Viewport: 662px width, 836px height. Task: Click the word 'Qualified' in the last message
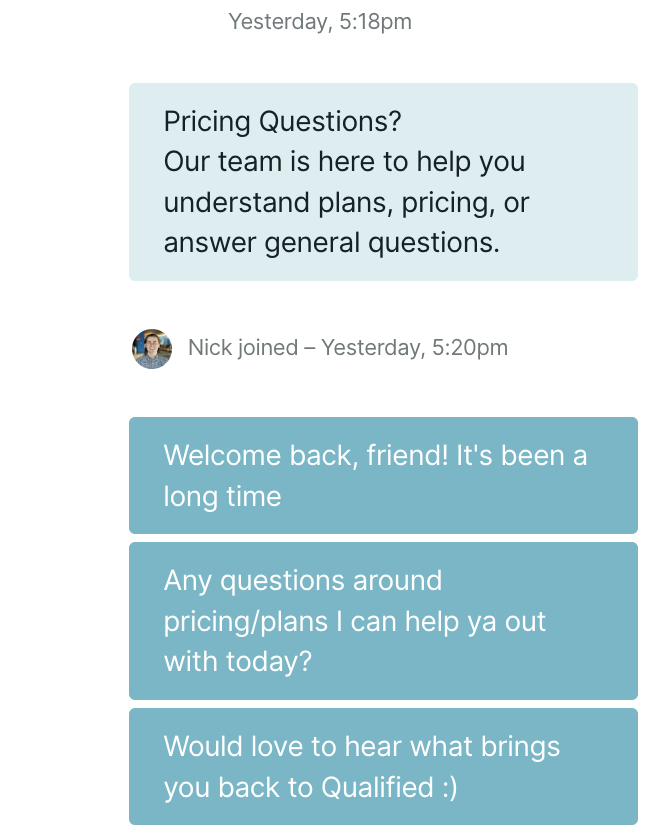point(377,787)
